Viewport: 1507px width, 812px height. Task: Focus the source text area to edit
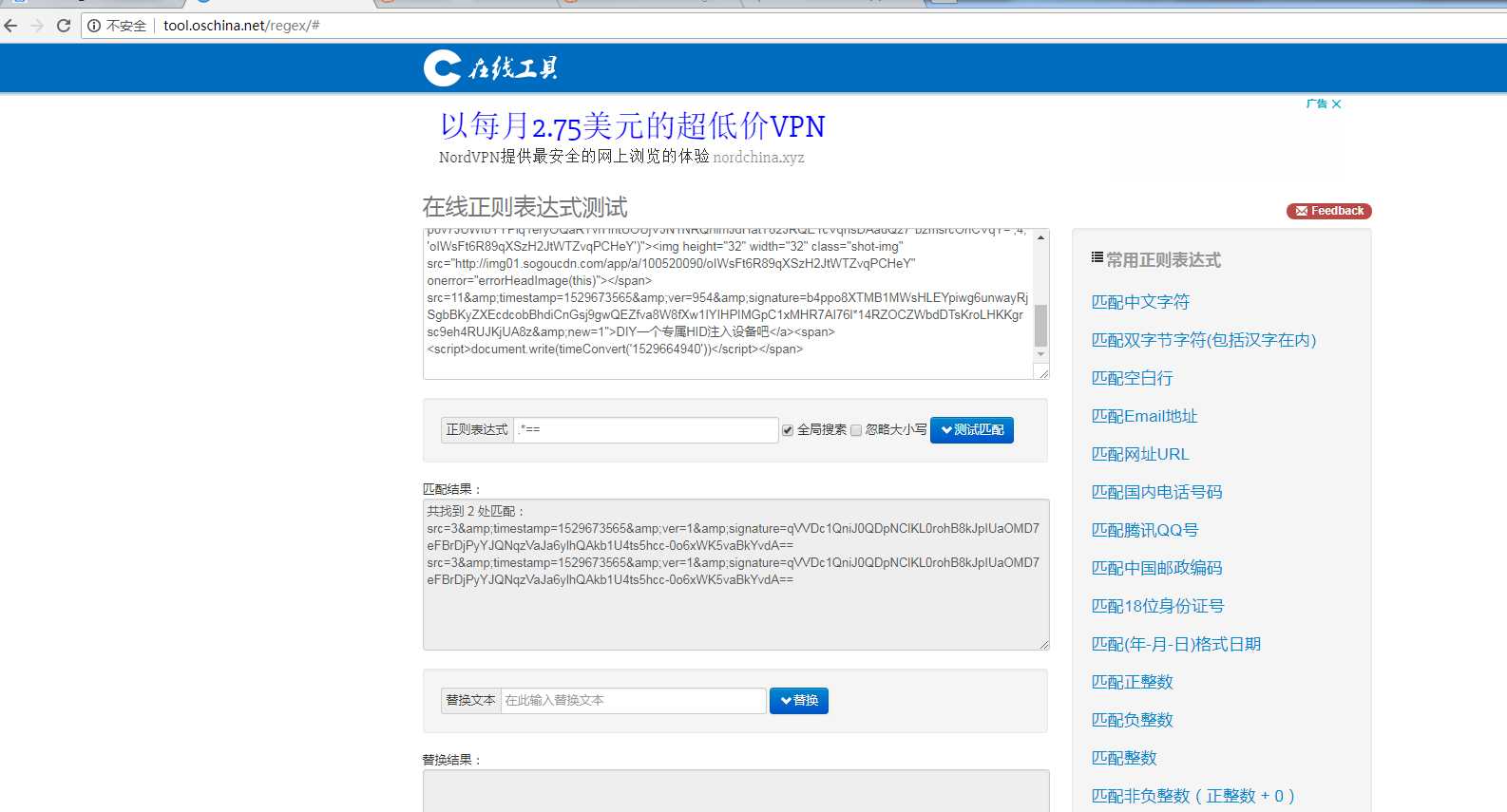728,304
